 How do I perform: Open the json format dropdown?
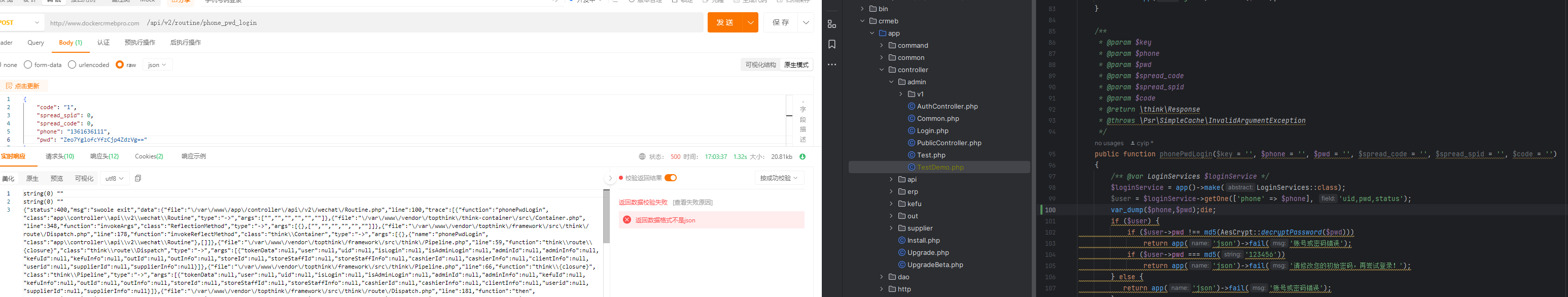[157, 64]
